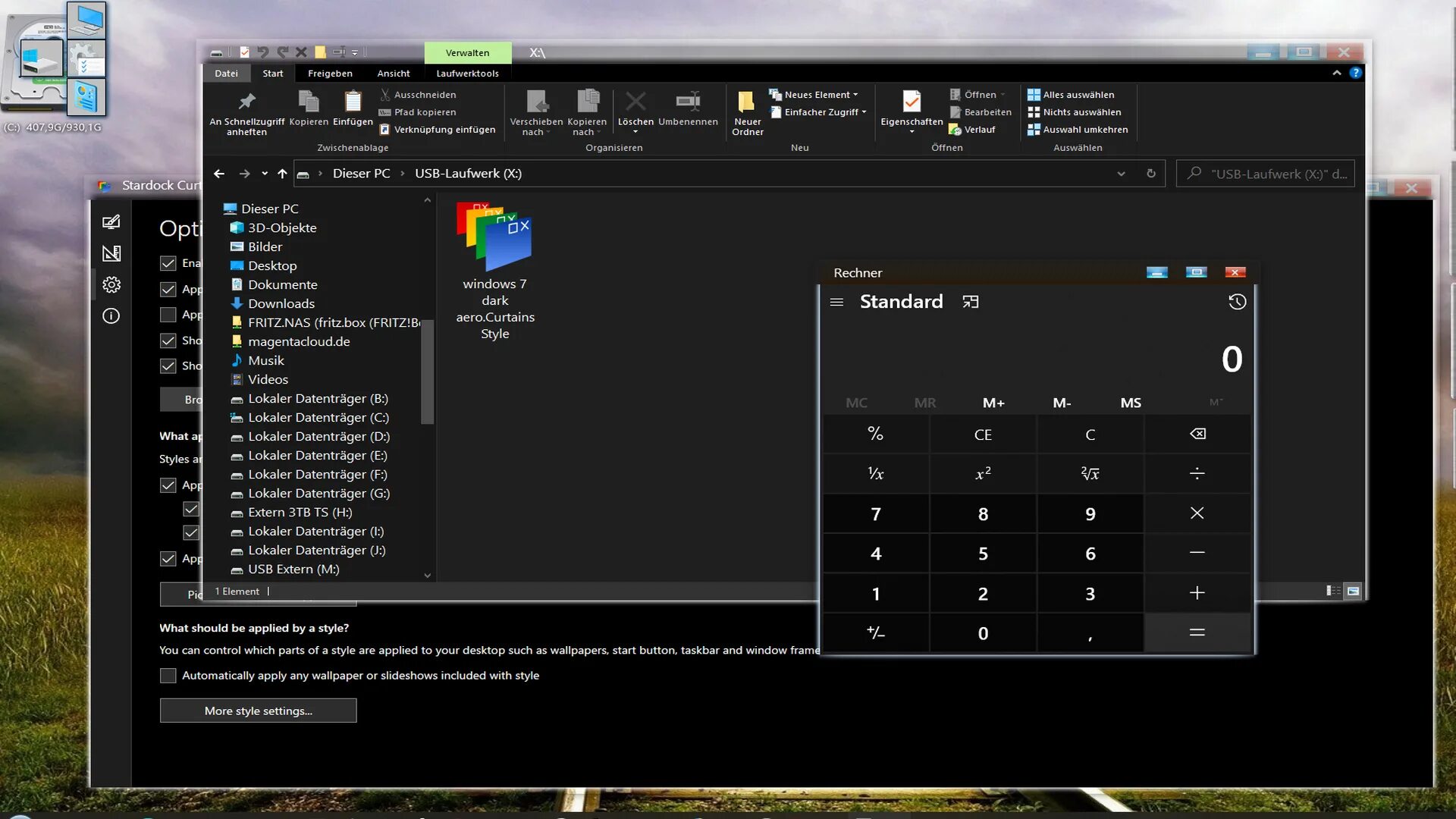Expand the address bar history dropdown

pyautogui.click(x=1122, y=173)
